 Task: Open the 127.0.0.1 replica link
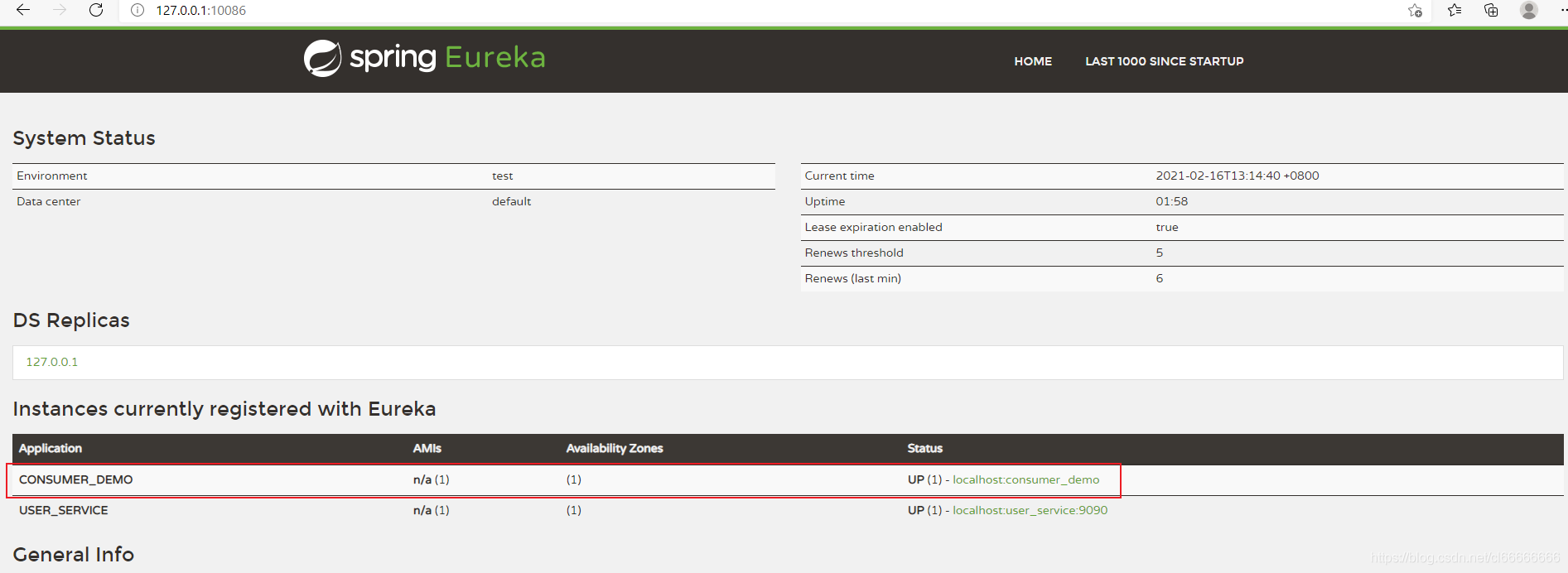point(52,362)
